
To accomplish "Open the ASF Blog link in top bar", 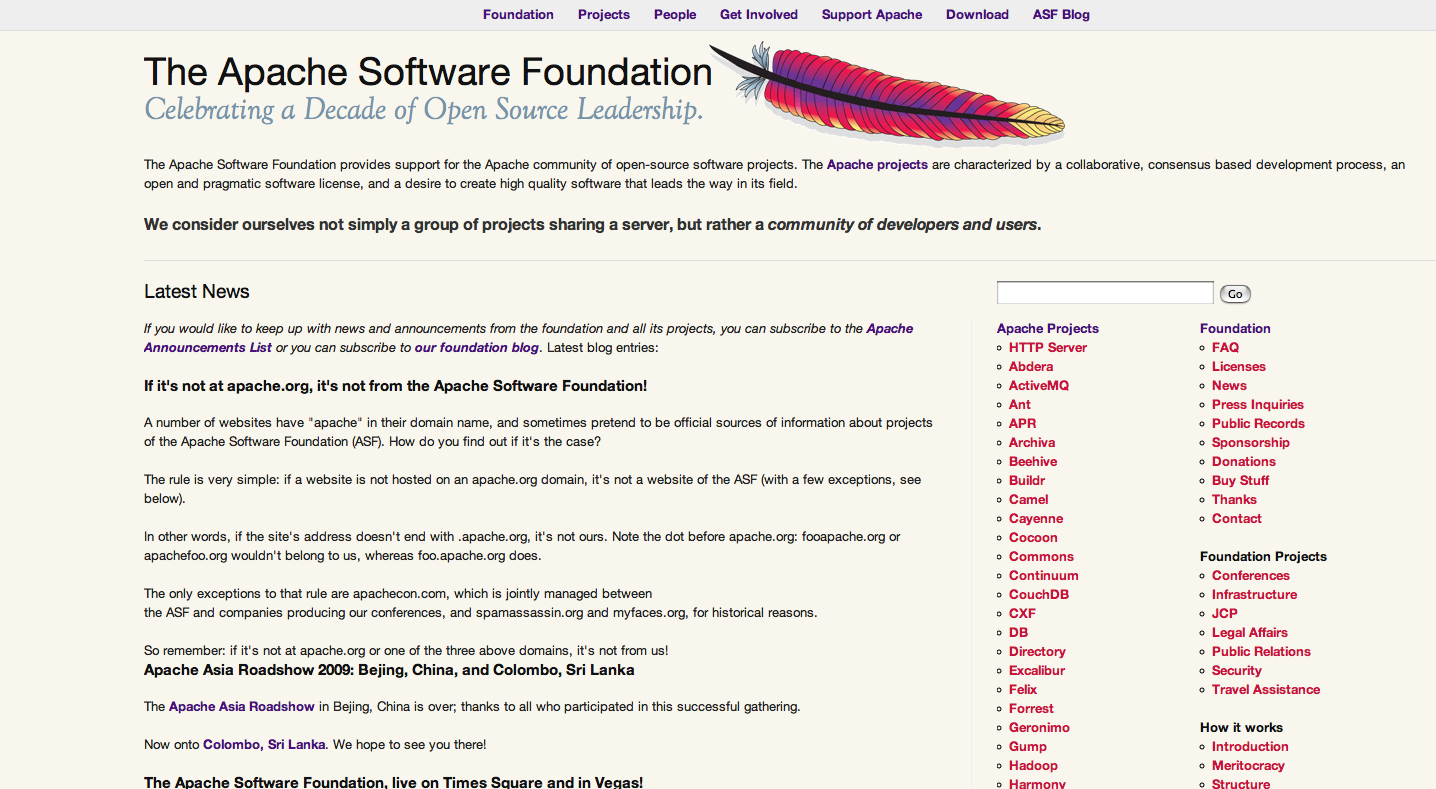I will click(1061, 15).
